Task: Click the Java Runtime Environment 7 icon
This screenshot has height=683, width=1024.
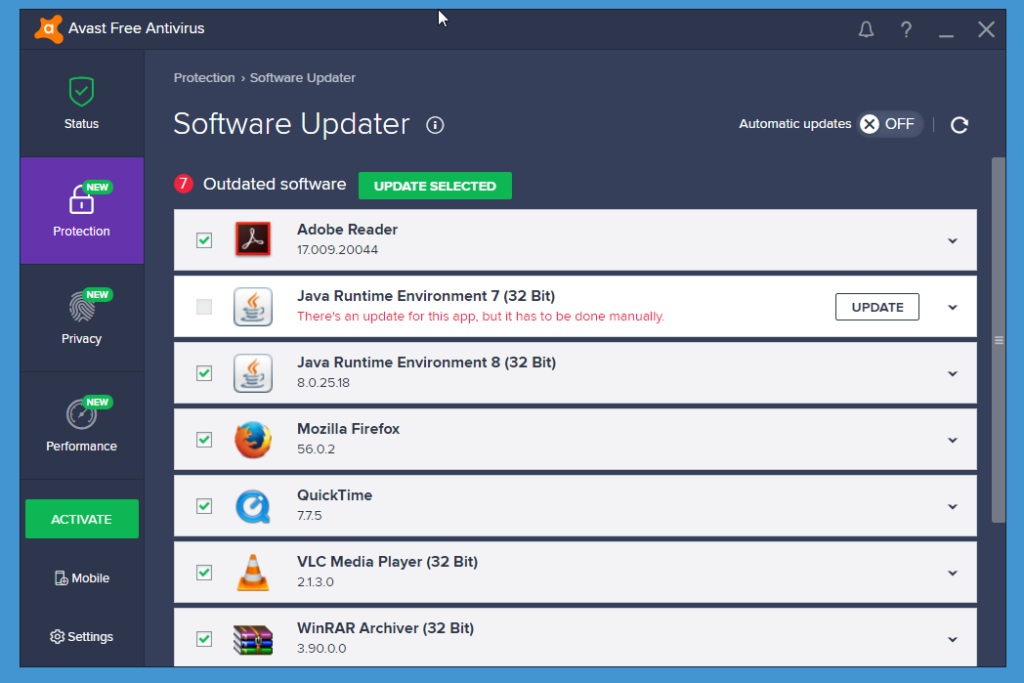Action: click(x=253, y=306)
